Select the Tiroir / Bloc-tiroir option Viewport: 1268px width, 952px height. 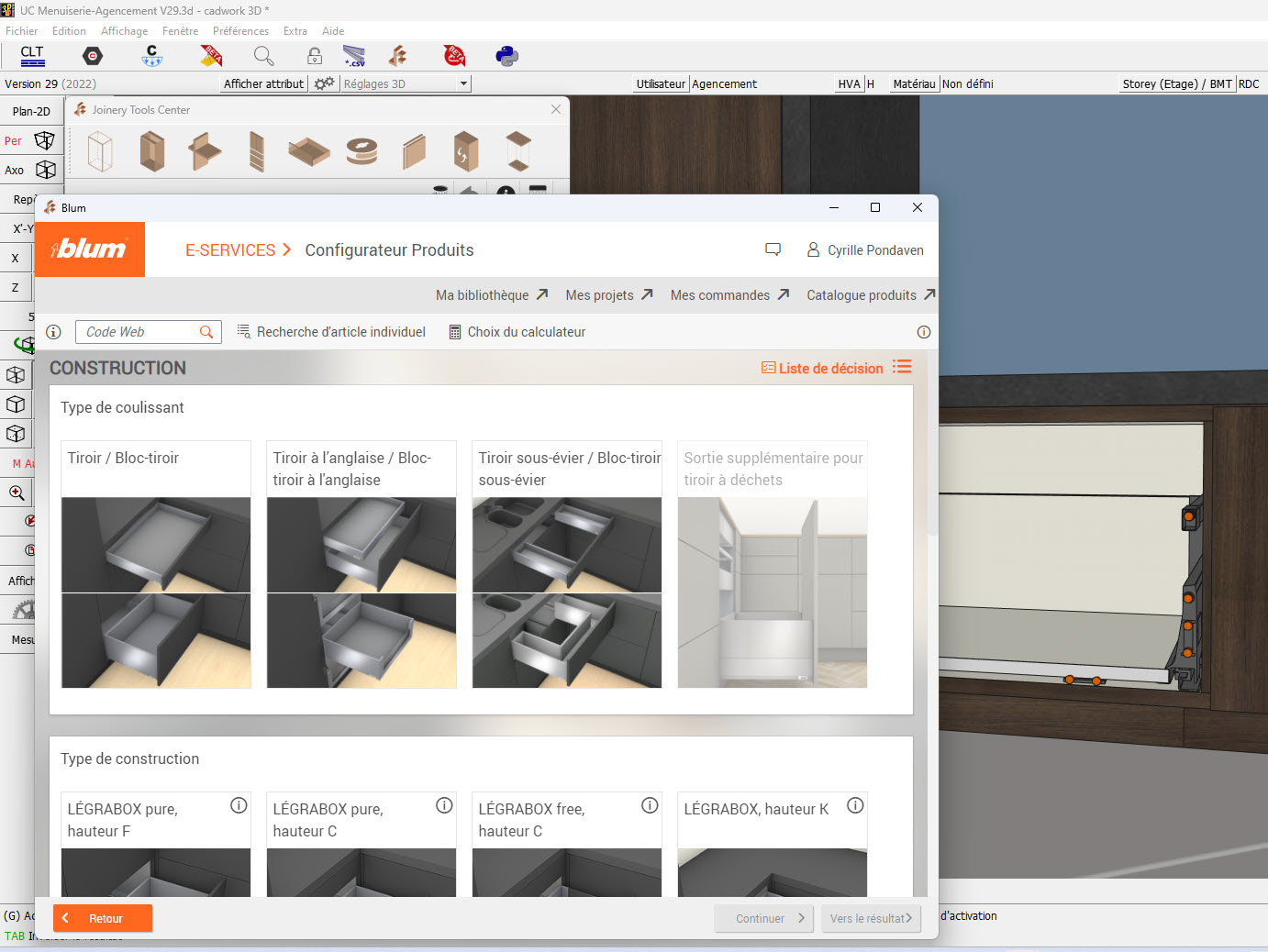(x=156, y=564)
